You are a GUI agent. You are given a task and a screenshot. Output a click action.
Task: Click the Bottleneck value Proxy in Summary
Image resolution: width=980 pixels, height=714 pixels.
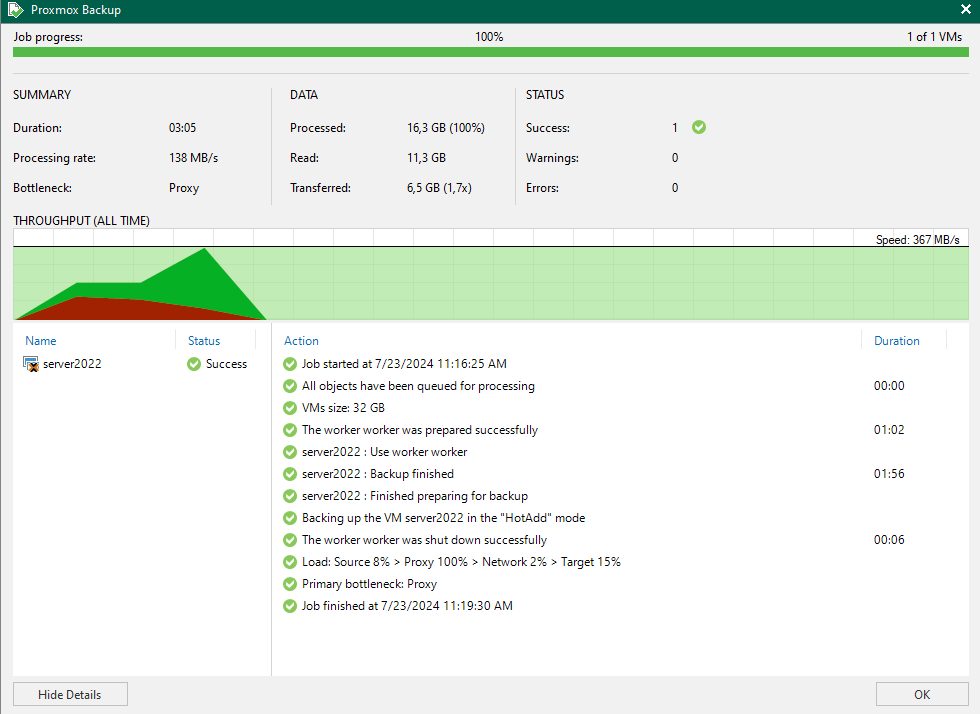click(x=184, y=188)
